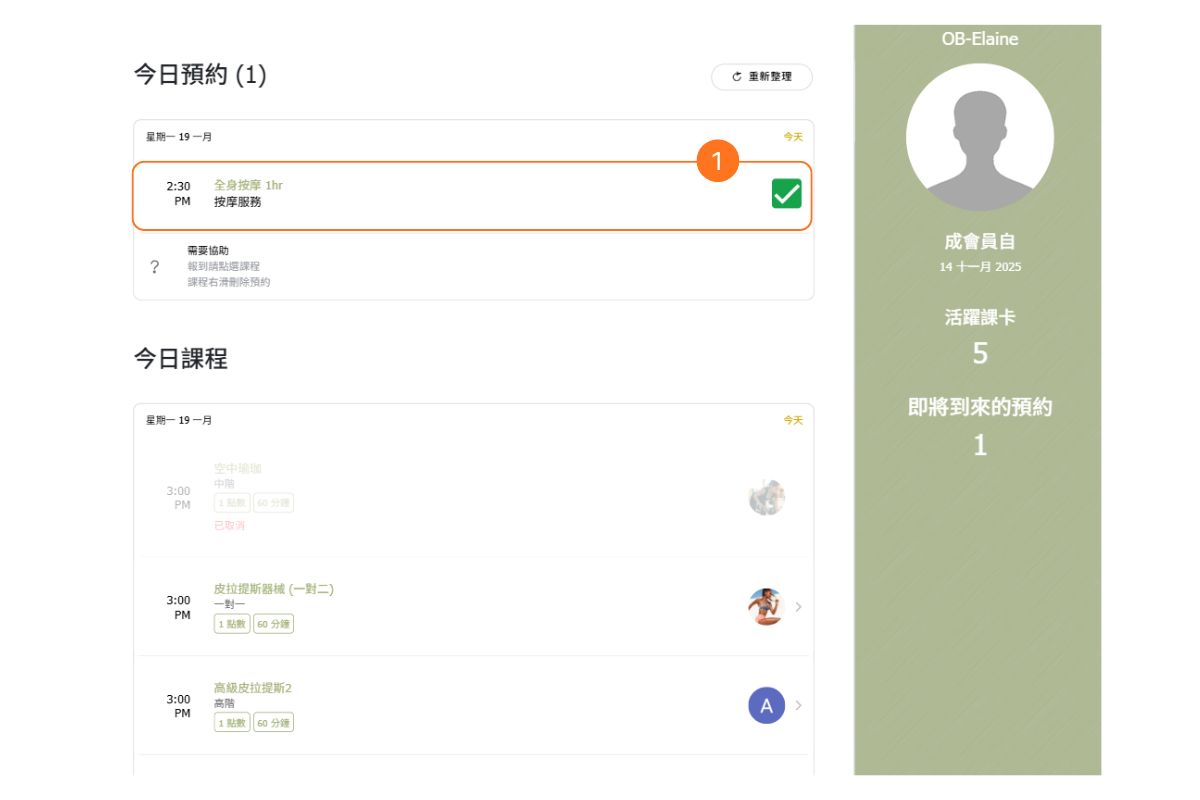The width and height of the screenshot is (1200, 800).
Task: Click the 1 點數 tag on 皮拉提斯器械
Action: [x=232, y=624]
